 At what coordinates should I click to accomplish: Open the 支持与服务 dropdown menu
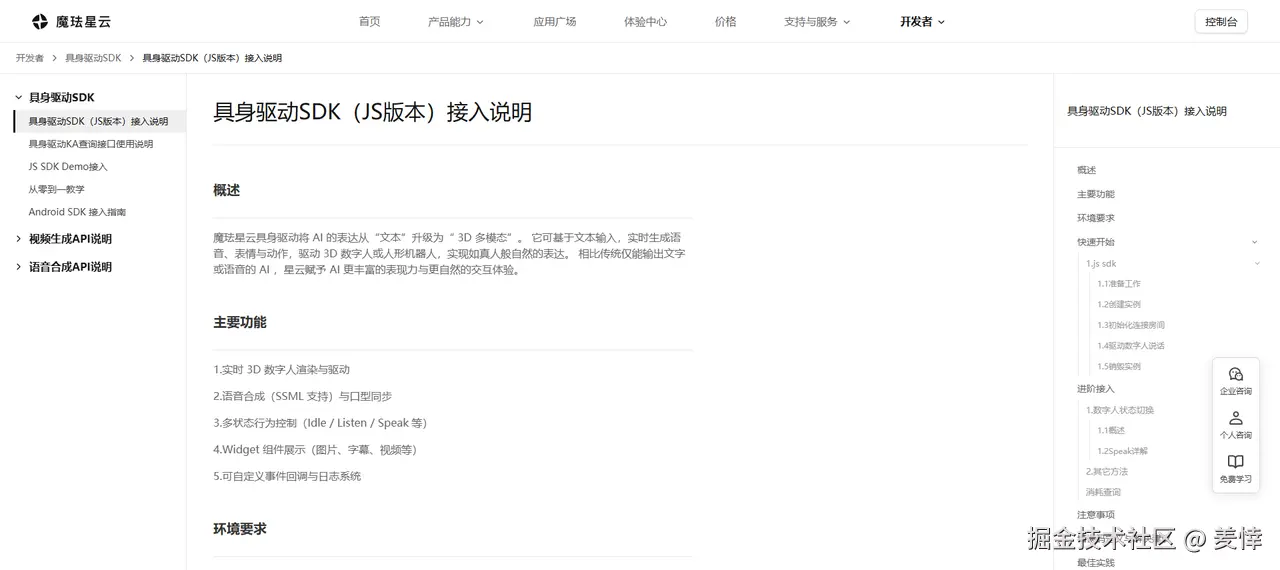[x=817, y=21]
